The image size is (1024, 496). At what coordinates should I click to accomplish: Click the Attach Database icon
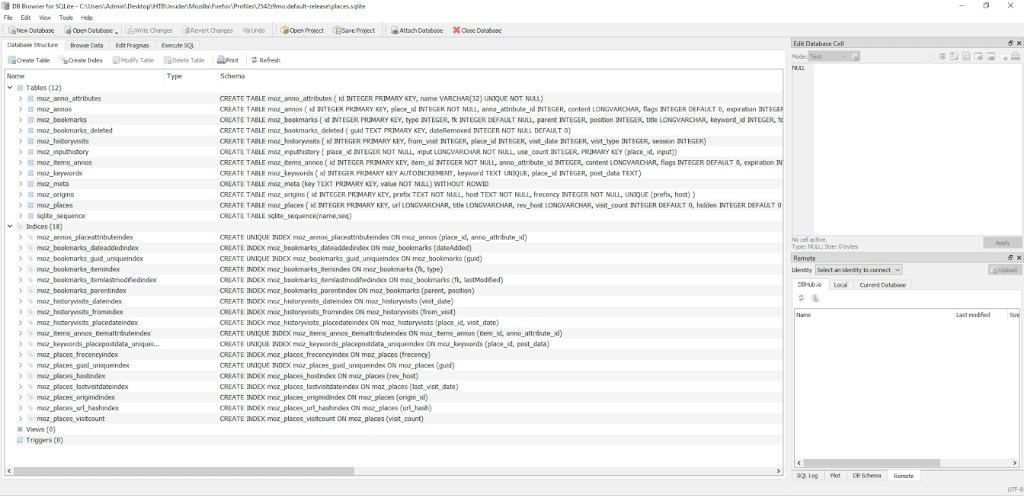tap(394, 30)
